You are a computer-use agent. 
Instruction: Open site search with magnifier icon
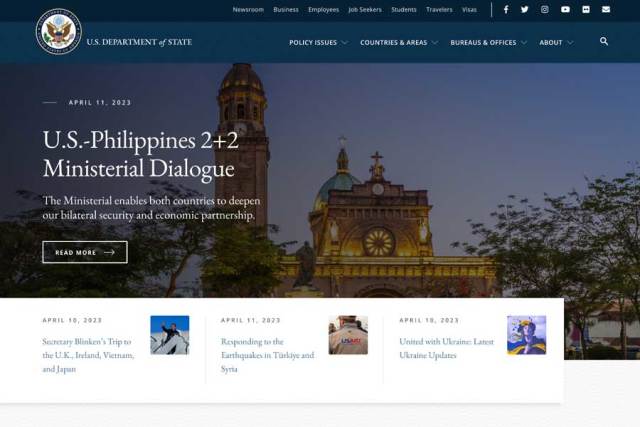(604, 42)
